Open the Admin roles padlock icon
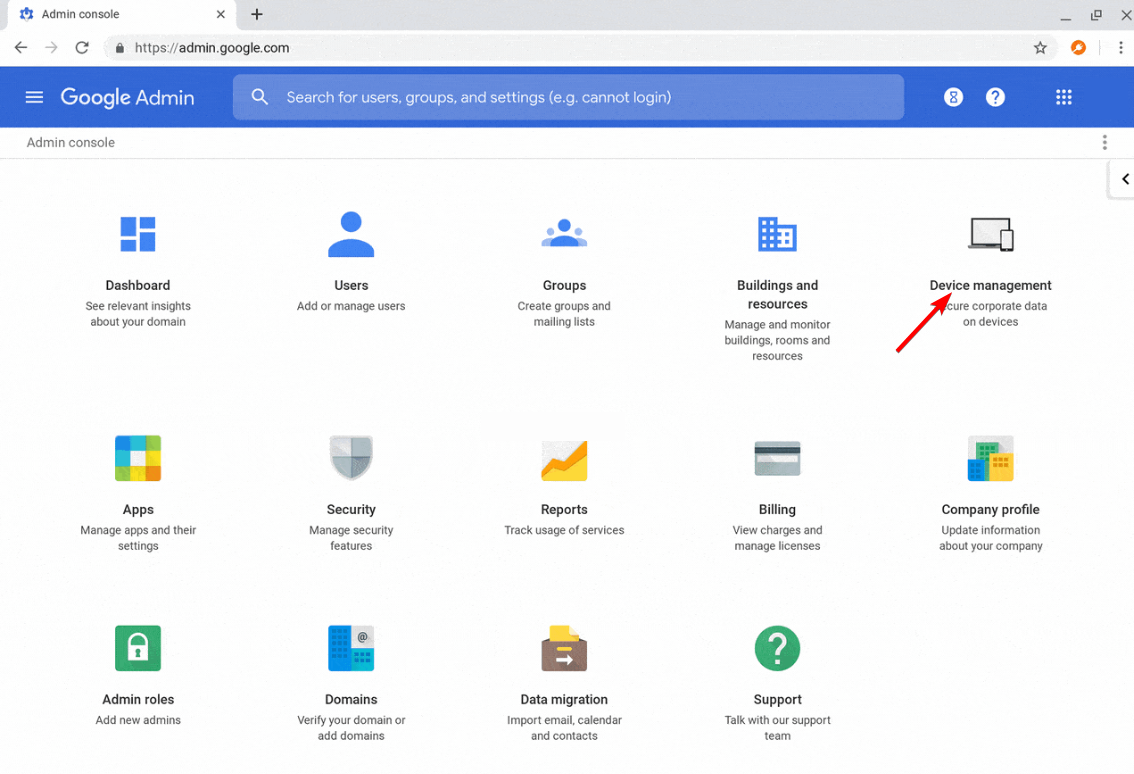The width and height of the screenshot is (1134, 774). (137, 648)
